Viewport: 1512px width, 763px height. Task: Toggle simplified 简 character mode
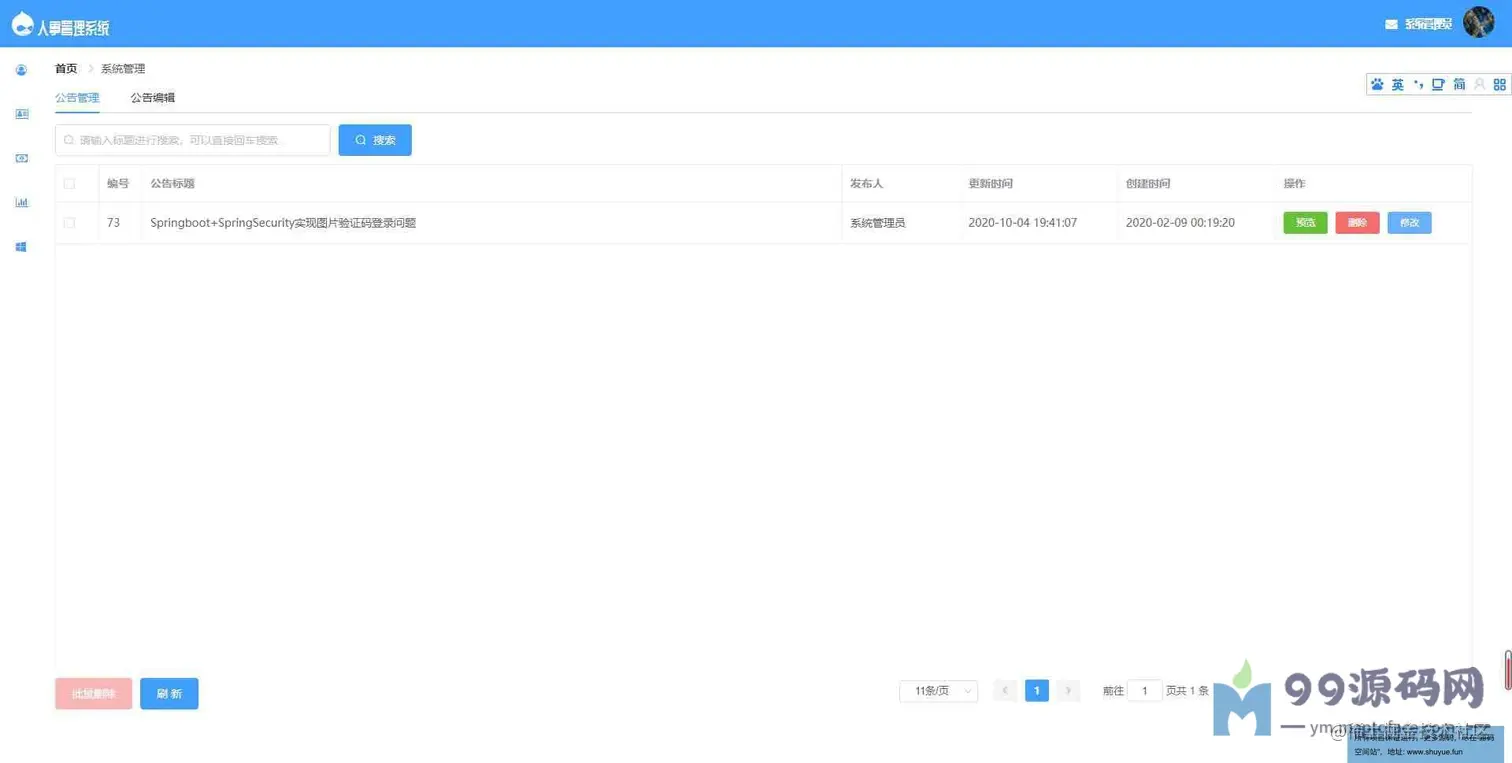[x=1459, y=85]
